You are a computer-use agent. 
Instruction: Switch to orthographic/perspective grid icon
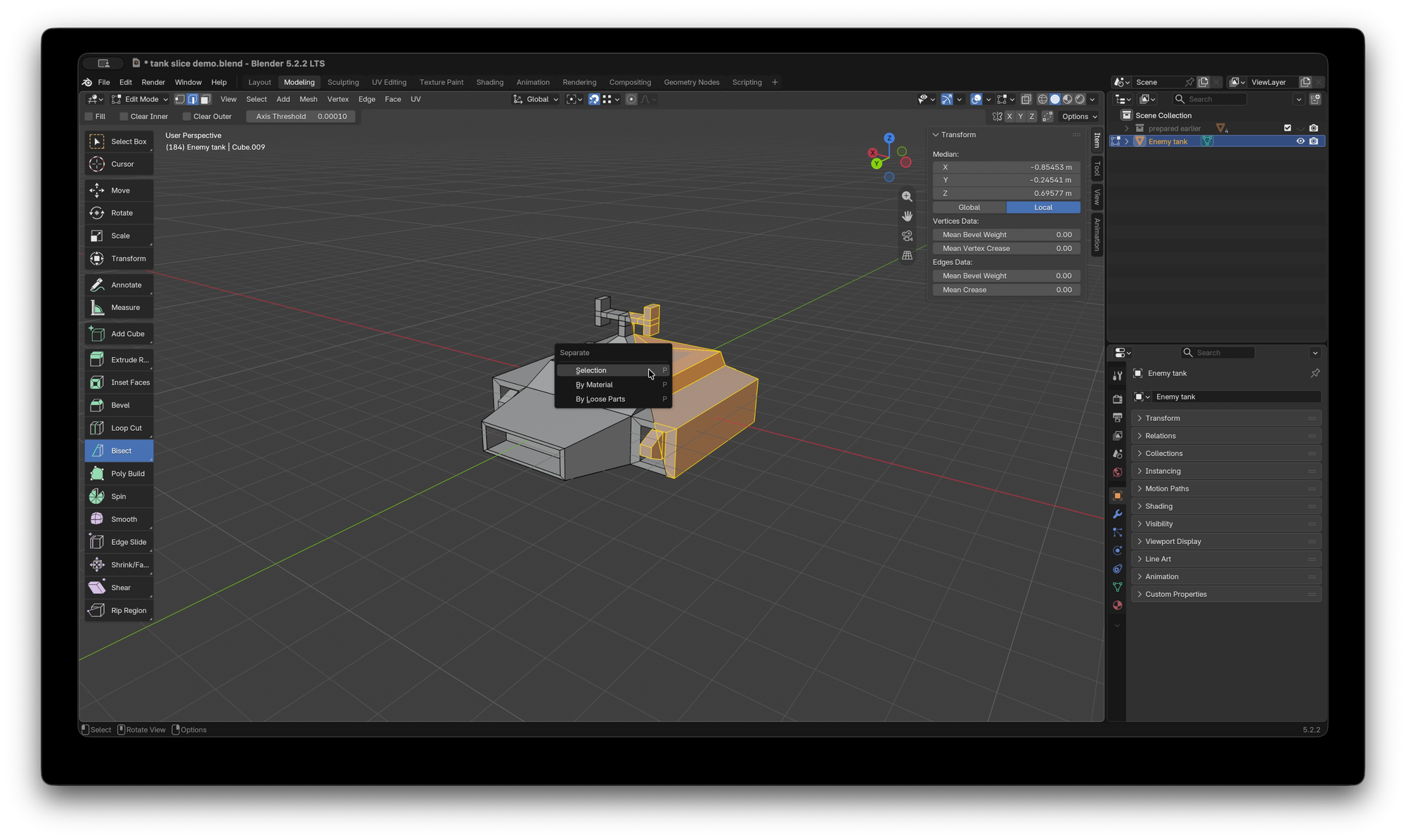coord(907,256)
